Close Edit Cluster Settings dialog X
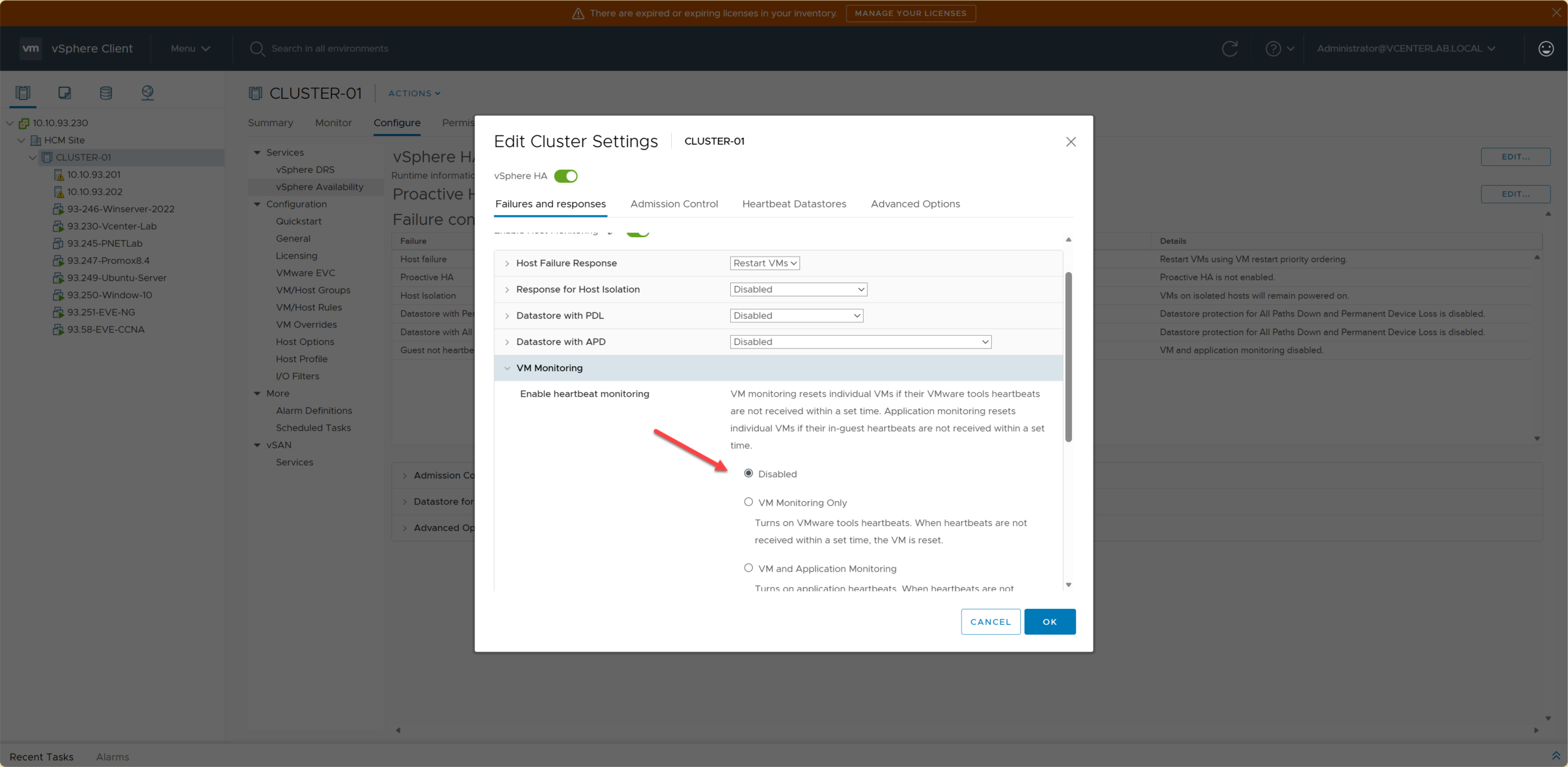The height and width of the screenshot is (767, 1568). point(1071,142)
